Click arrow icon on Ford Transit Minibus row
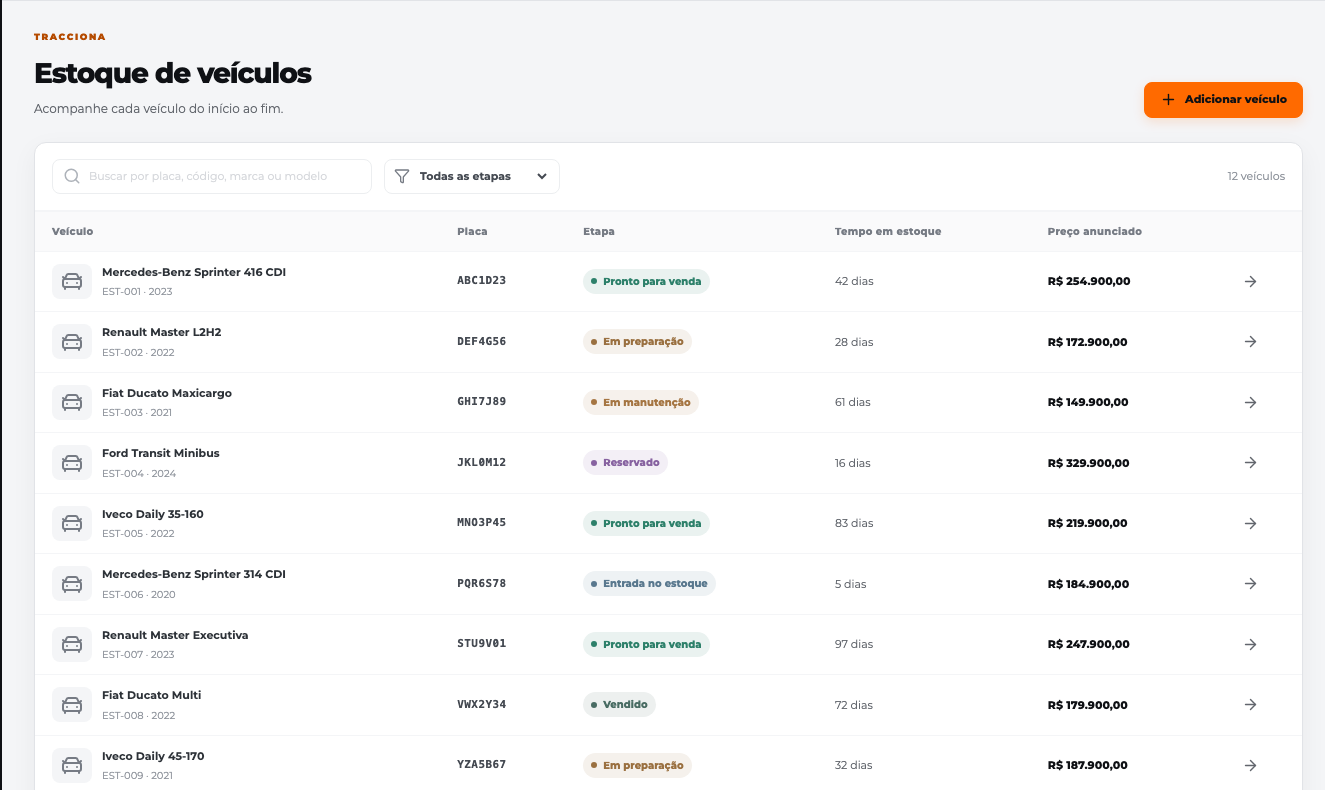This screenshot has height=790, width=1325. [1250, 463]
